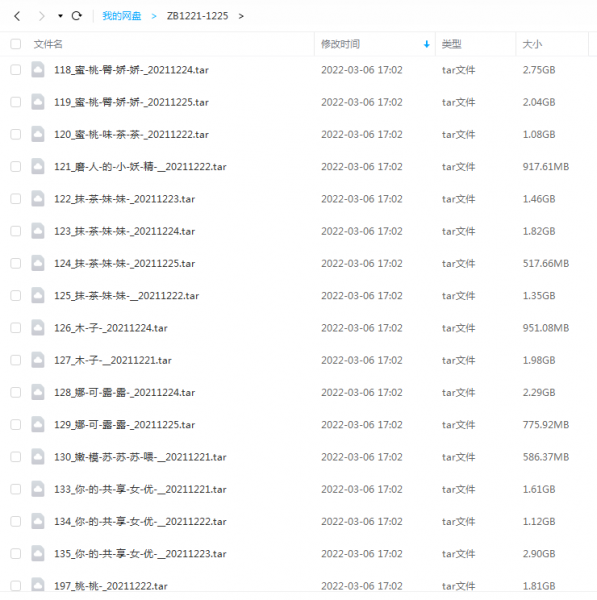Go back with the left arrow icon
597x600 pixels.
tap(17, 16)
